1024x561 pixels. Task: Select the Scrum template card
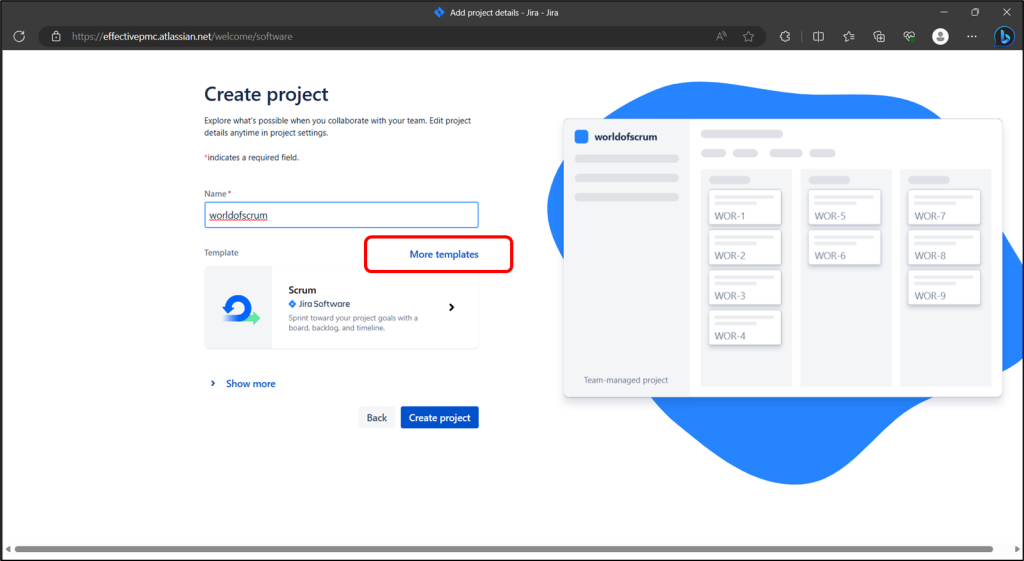tap(342, 307)
